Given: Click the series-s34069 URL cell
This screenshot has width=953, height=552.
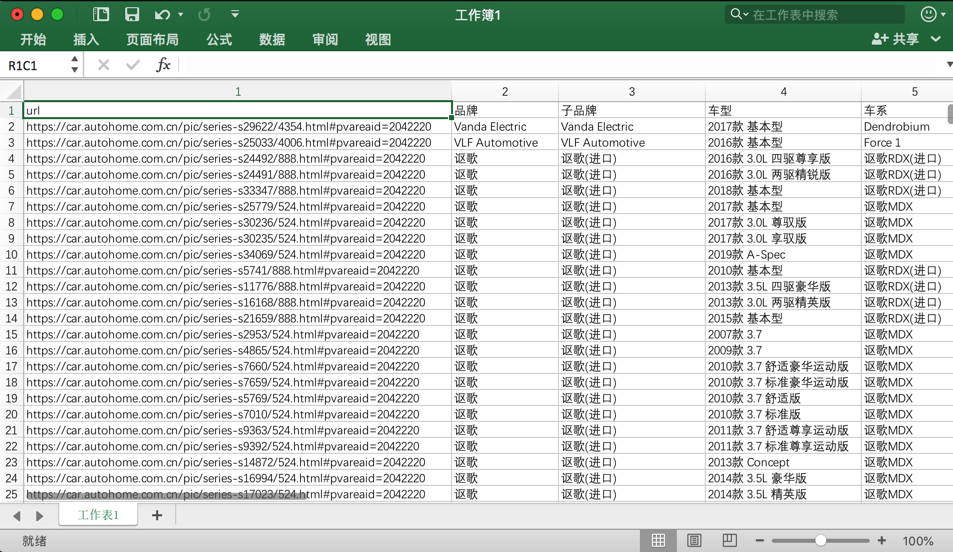Looking at the screenshot, I should (238, 255).
